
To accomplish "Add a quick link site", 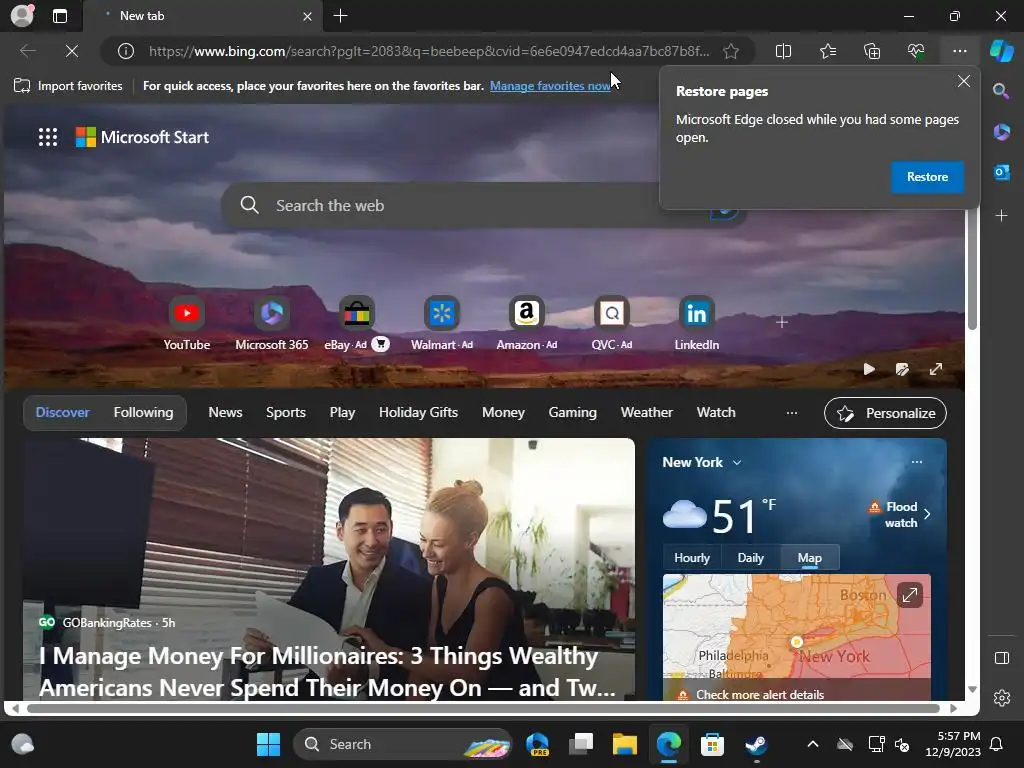I will tap(782, 322).
